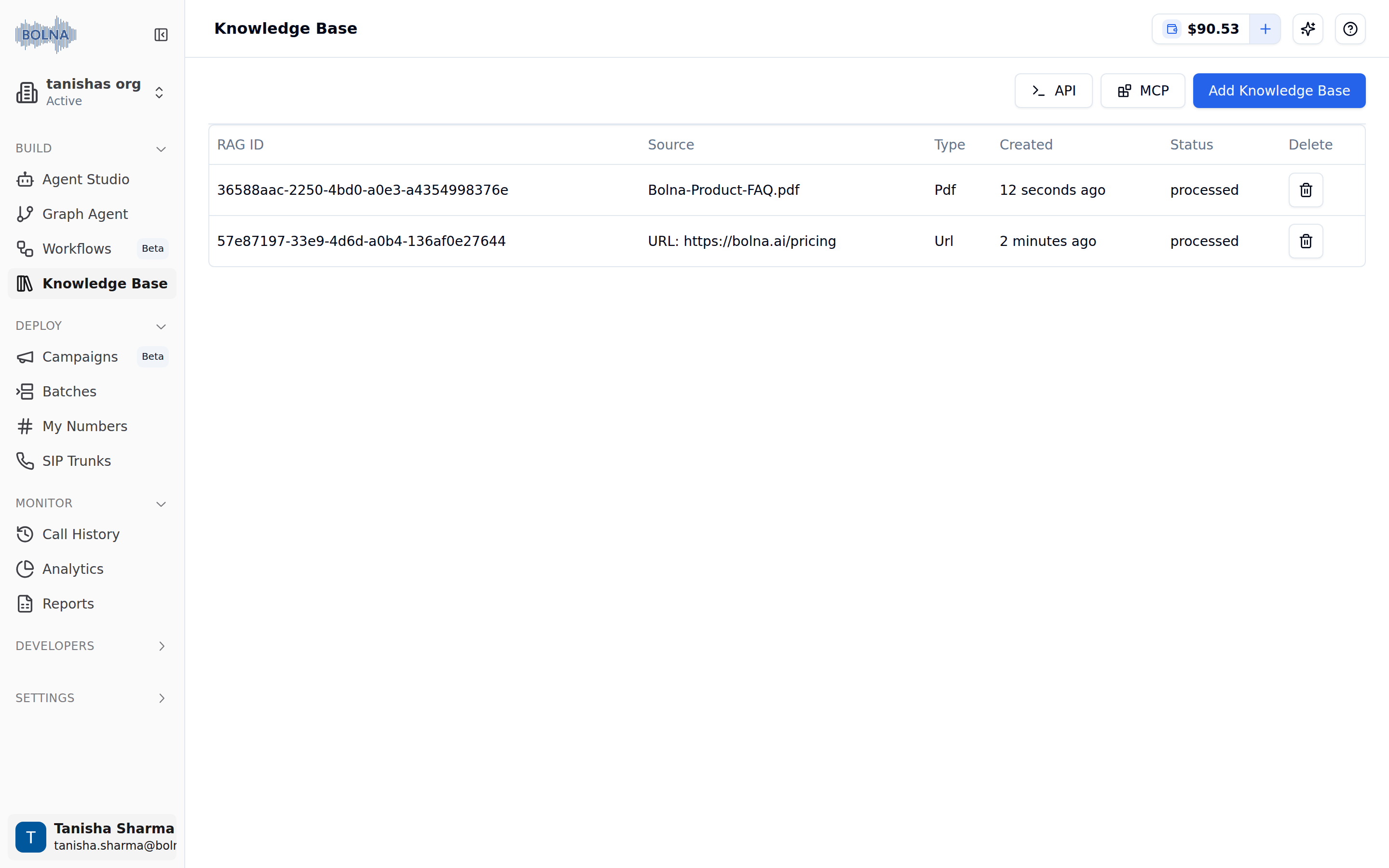Screen dimensions: 1389x868
Task: Open Tanisha Sharma profile menu
Action: 92,837
